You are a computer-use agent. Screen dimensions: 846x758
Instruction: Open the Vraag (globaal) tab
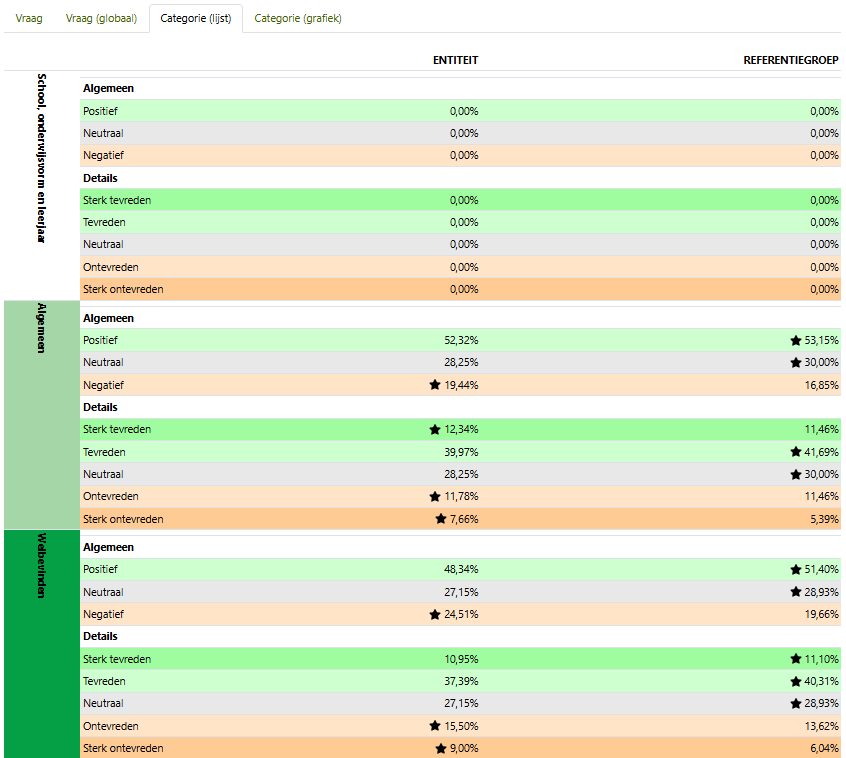(101, 18)
